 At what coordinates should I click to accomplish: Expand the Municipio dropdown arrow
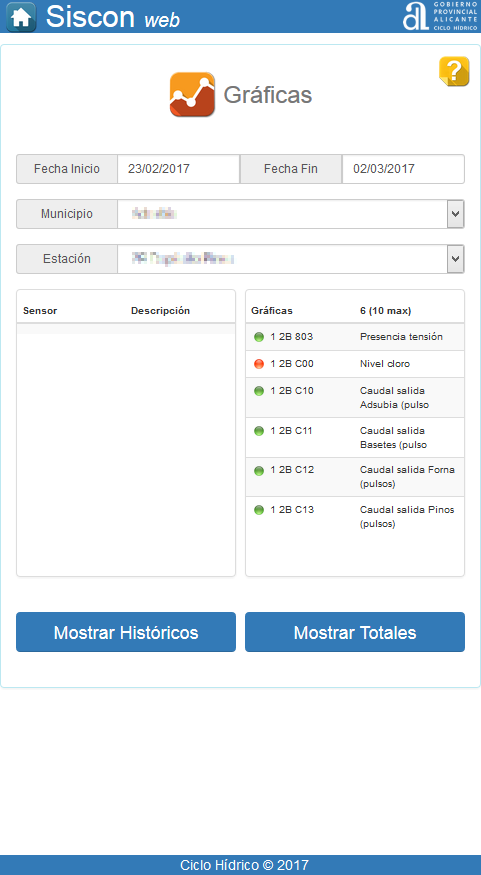point(456,214)
